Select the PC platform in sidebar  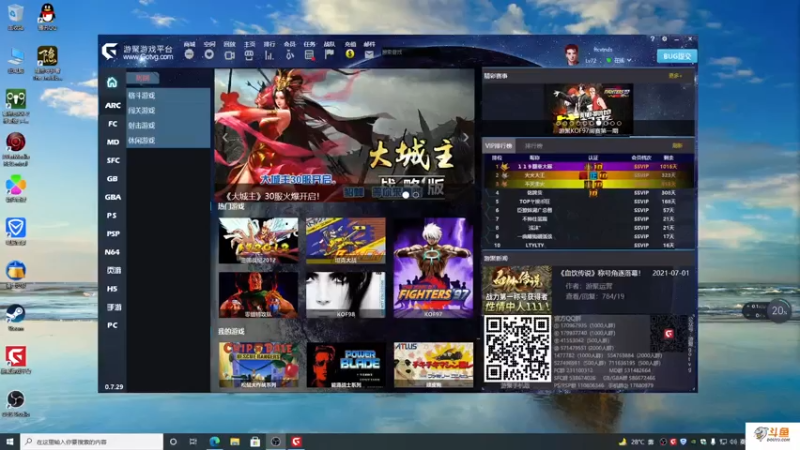(113, 325)
